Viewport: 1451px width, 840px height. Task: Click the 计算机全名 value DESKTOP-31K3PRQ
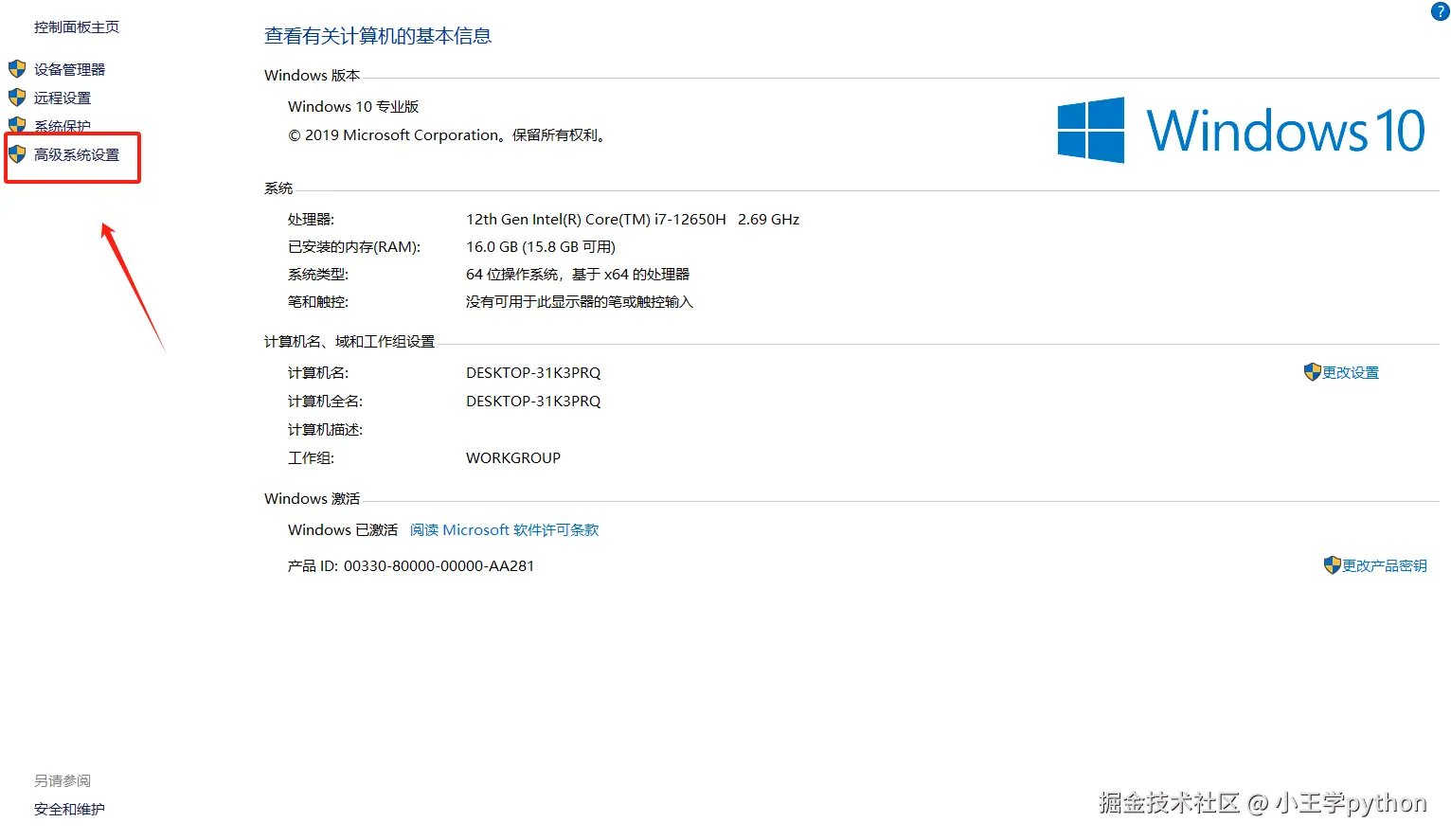pyautogui.click(x=533, y=401)
